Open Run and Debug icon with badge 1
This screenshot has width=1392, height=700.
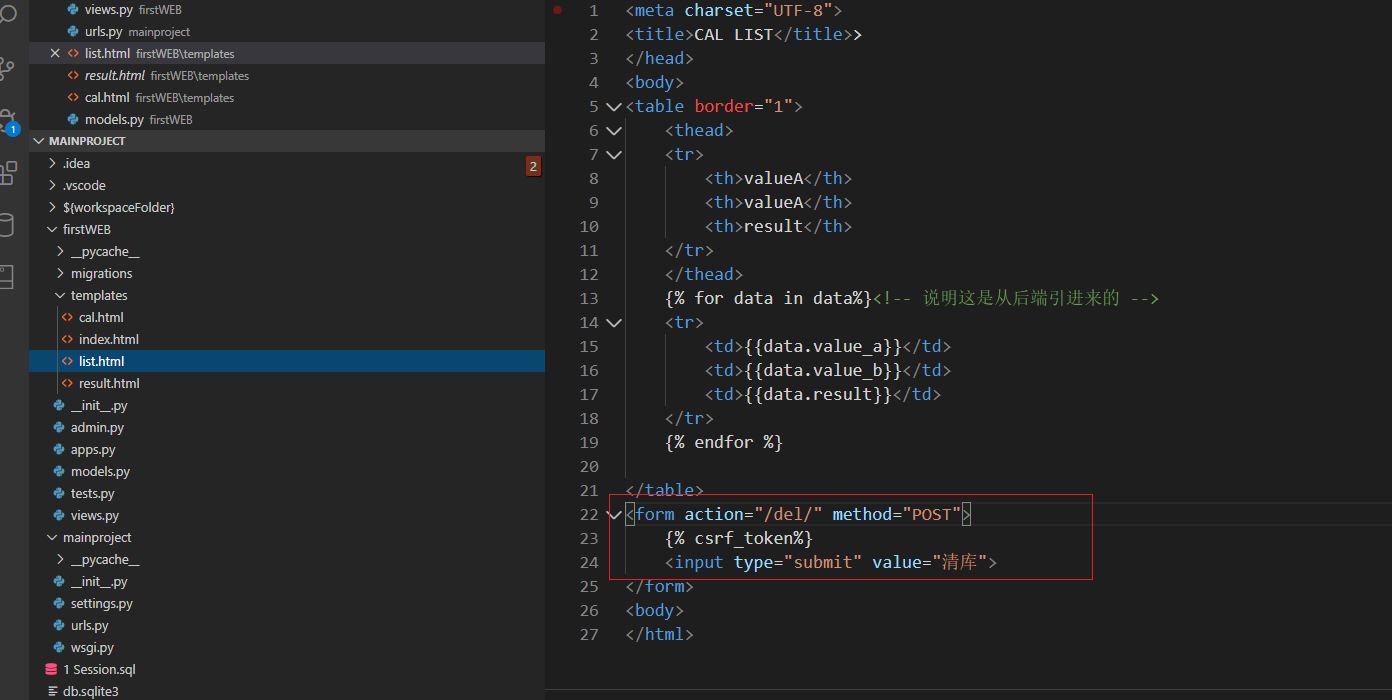[x=8, y=121]
